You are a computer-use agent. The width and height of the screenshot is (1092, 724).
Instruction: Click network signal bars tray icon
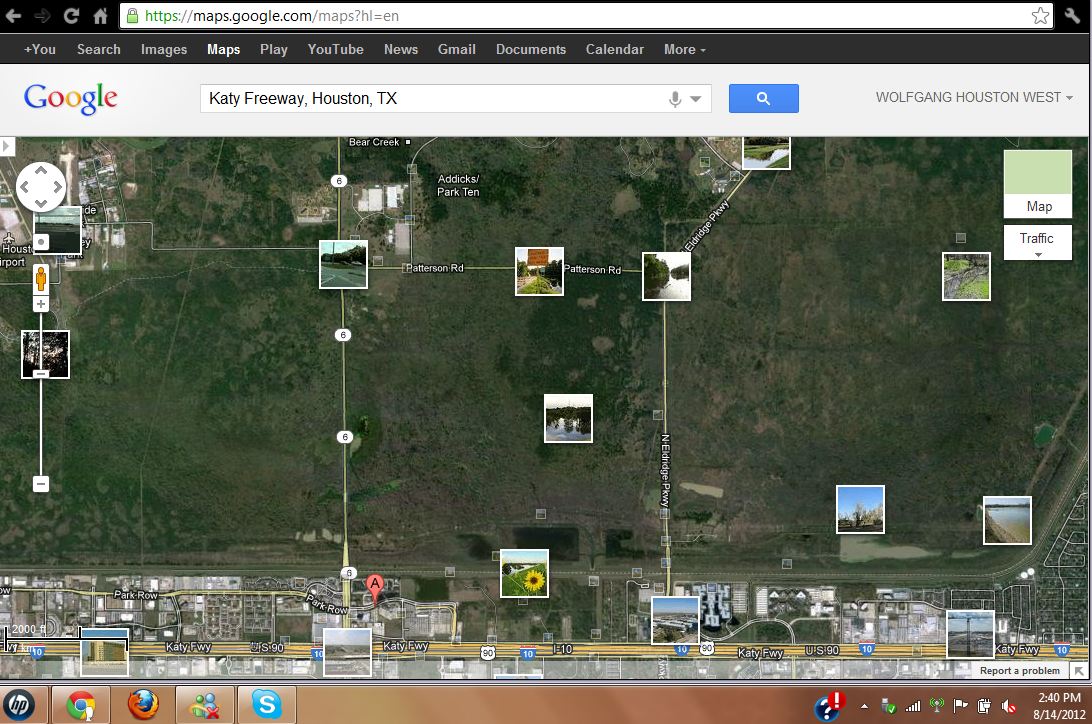tap(912, 706)
